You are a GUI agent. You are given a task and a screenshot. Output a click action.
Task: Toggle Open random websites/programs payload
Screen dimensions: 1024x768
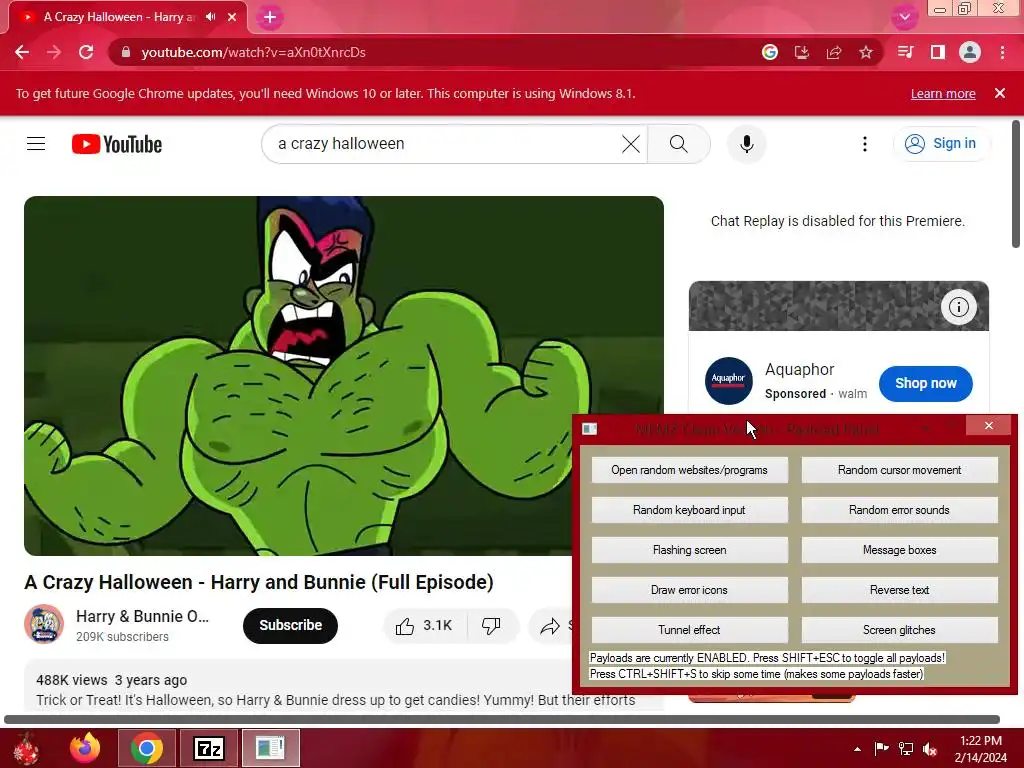690,470
